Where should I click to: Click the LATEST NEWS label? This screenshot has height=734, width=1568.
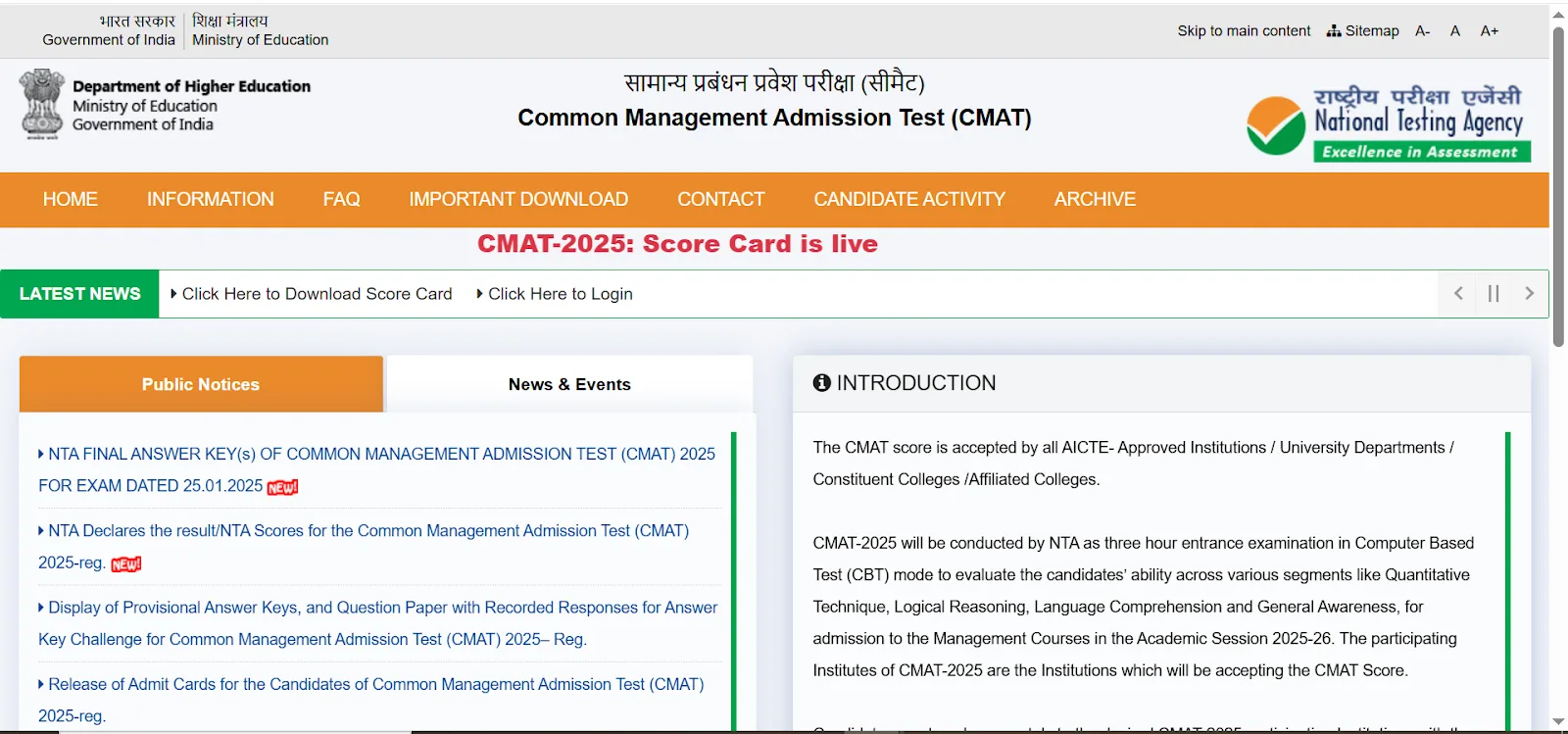click(79, 294)
